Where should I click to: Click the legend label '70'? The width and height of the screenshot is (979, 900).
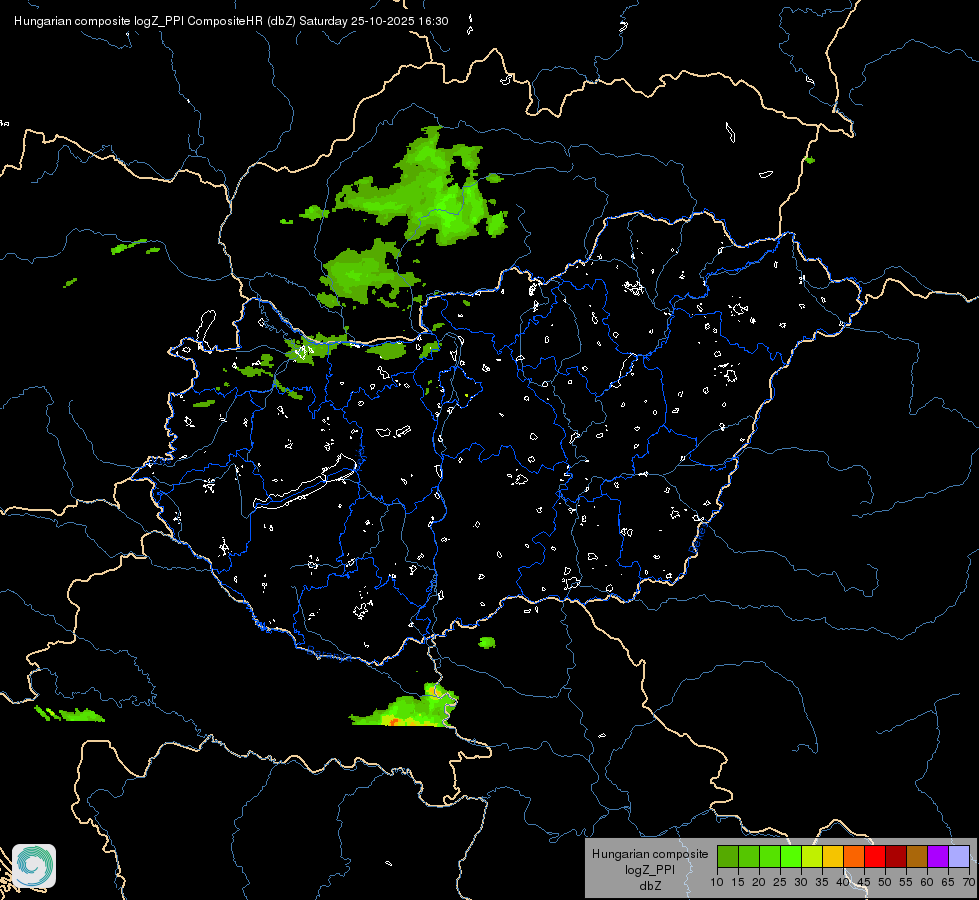(x=969, y=883)
